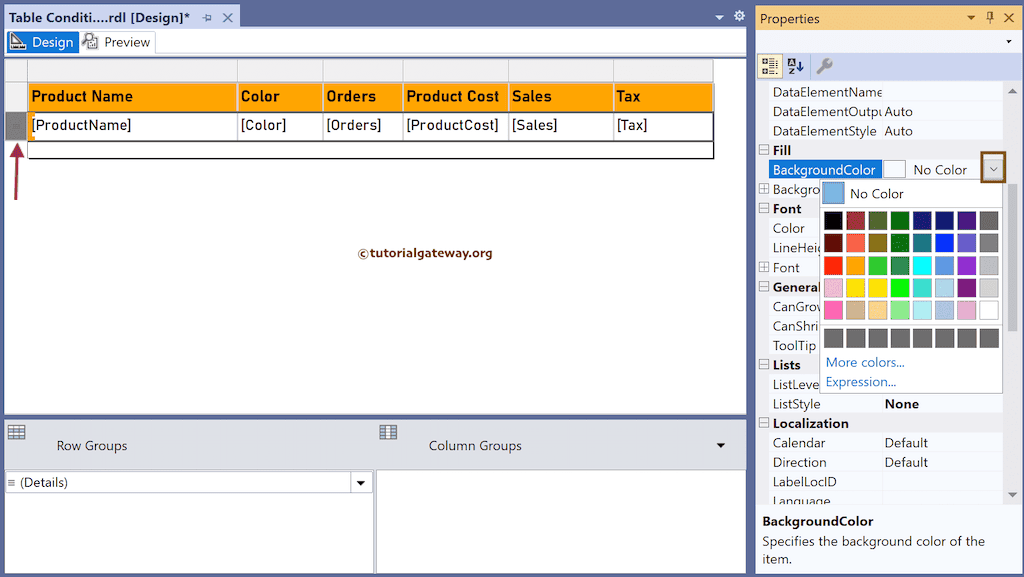Click the Expression... link

[861, 382]
